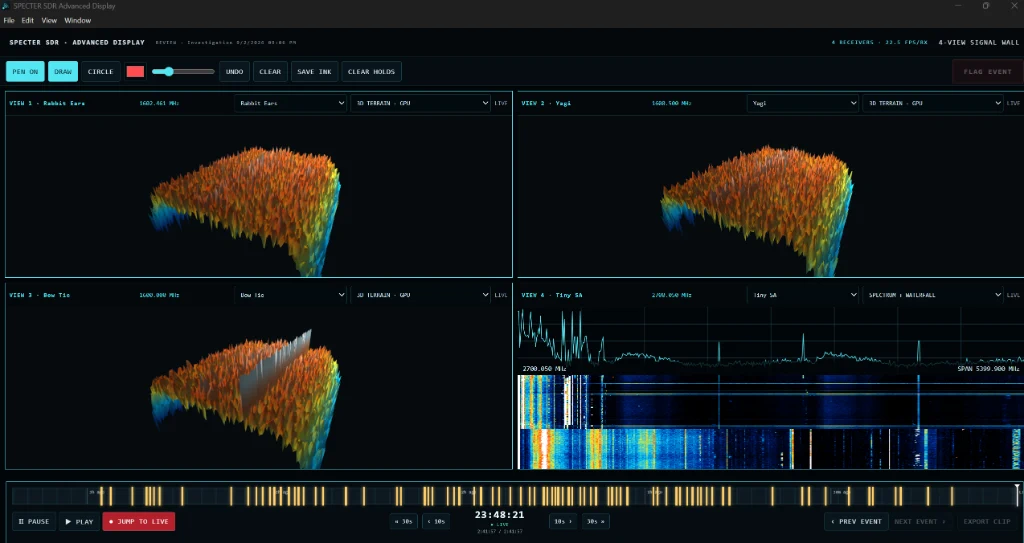This screenshot has height=543, width=1024.
Task: Open the Window menu
Action: (78, 20)
